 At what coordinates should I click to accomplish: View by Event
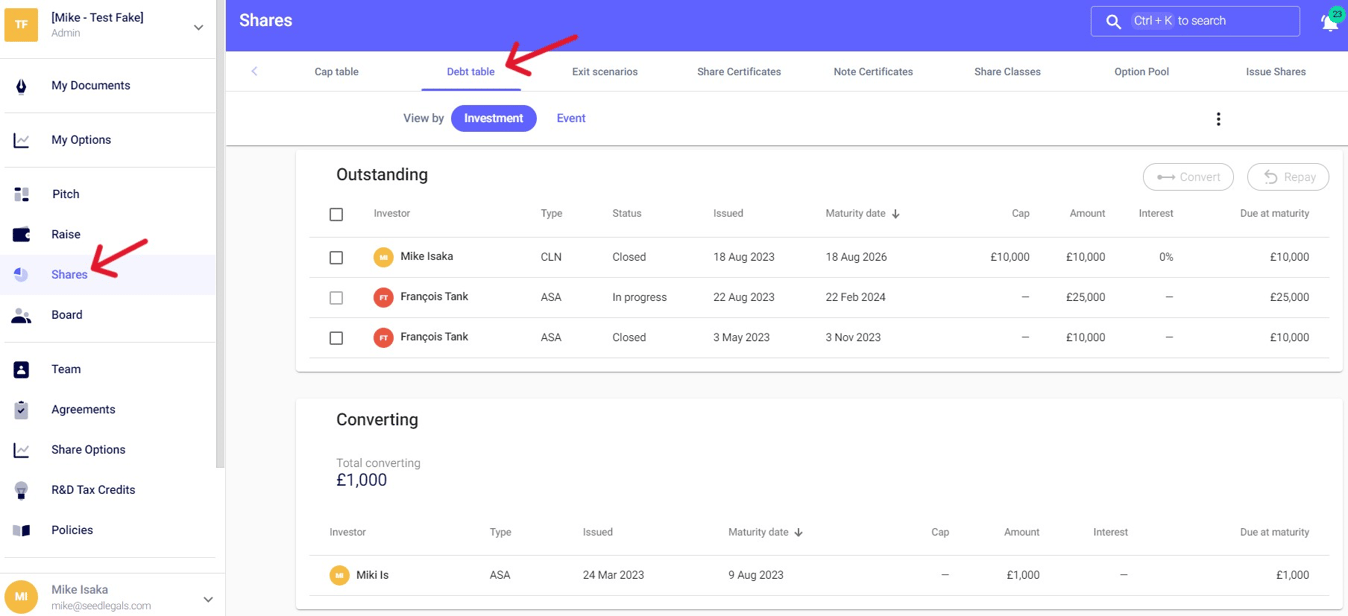[571, 118]
